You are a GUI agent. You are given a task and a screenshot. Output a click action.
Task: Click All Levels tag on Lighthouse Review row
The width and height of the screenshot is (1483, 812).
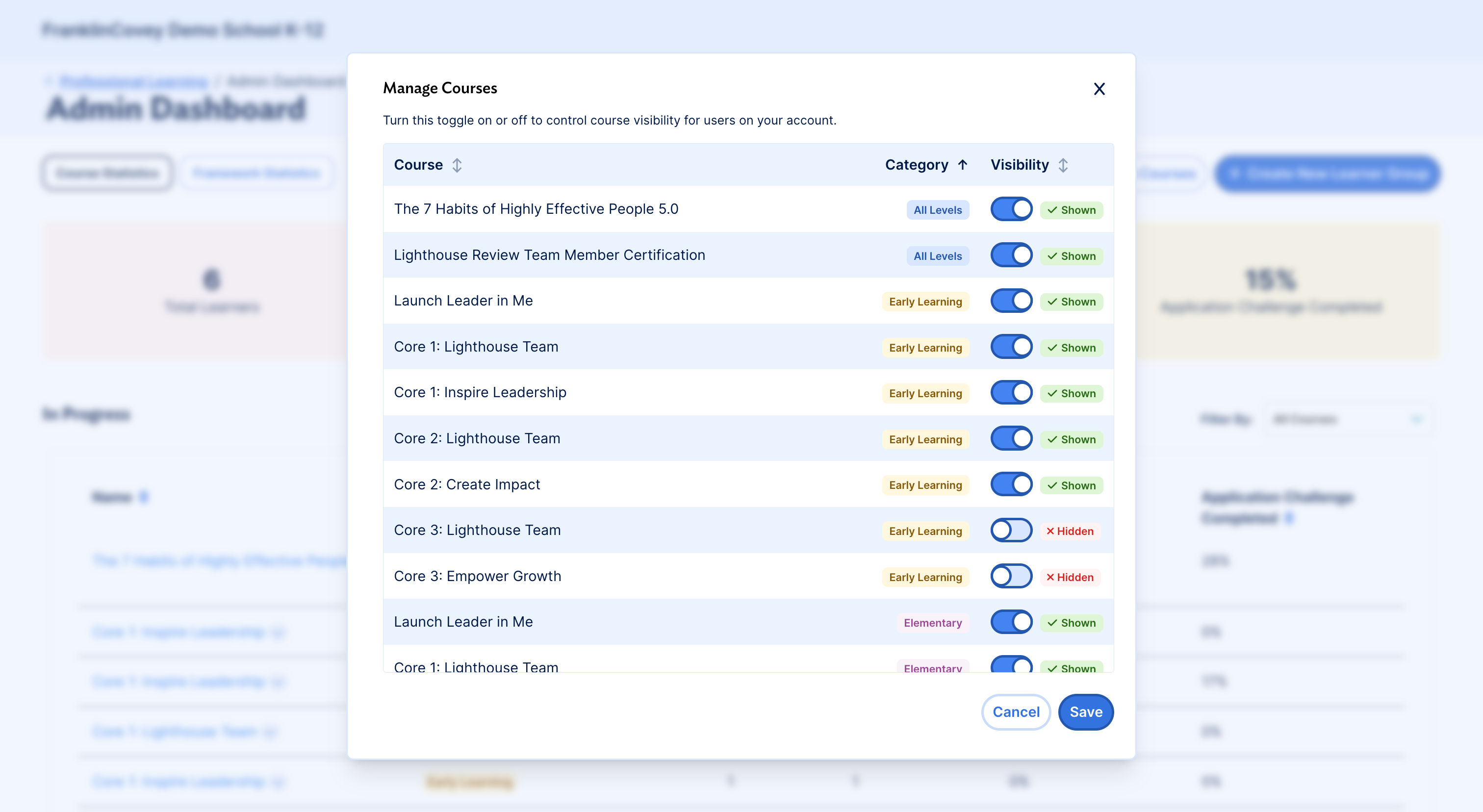pos(937,256)
